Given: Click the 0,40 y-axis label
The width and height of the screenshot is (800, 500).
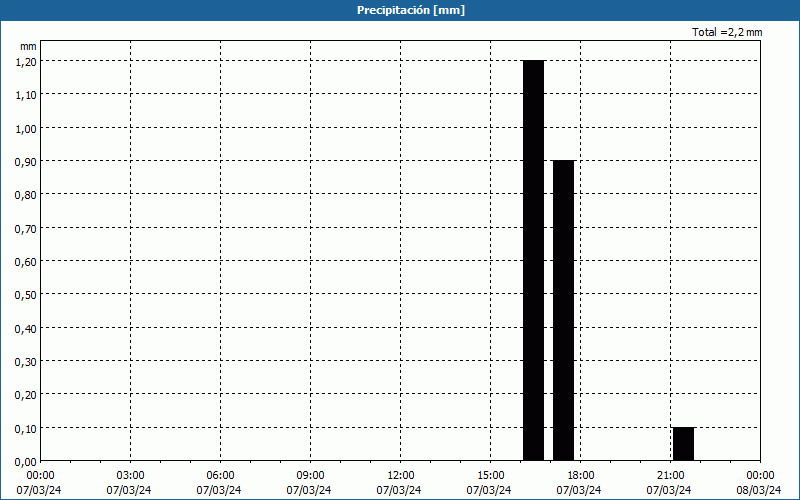Looking at the screenshot, I should pyautogui.click(x=26, y=329).
